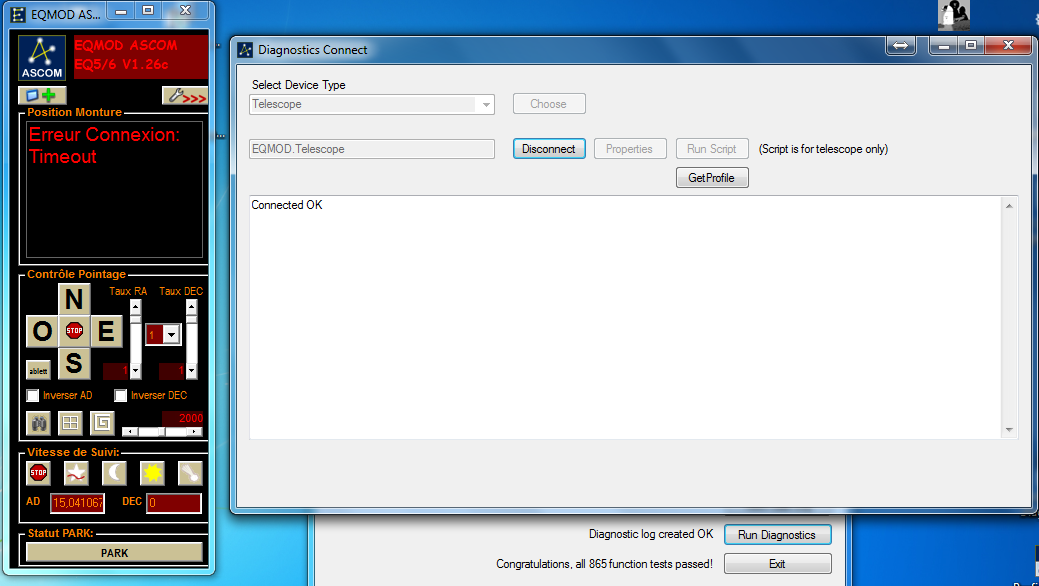Click Taux DEC slider down arrow
Image resolution: width=1039 pixels, height=586 pixels.
point(191,372)
